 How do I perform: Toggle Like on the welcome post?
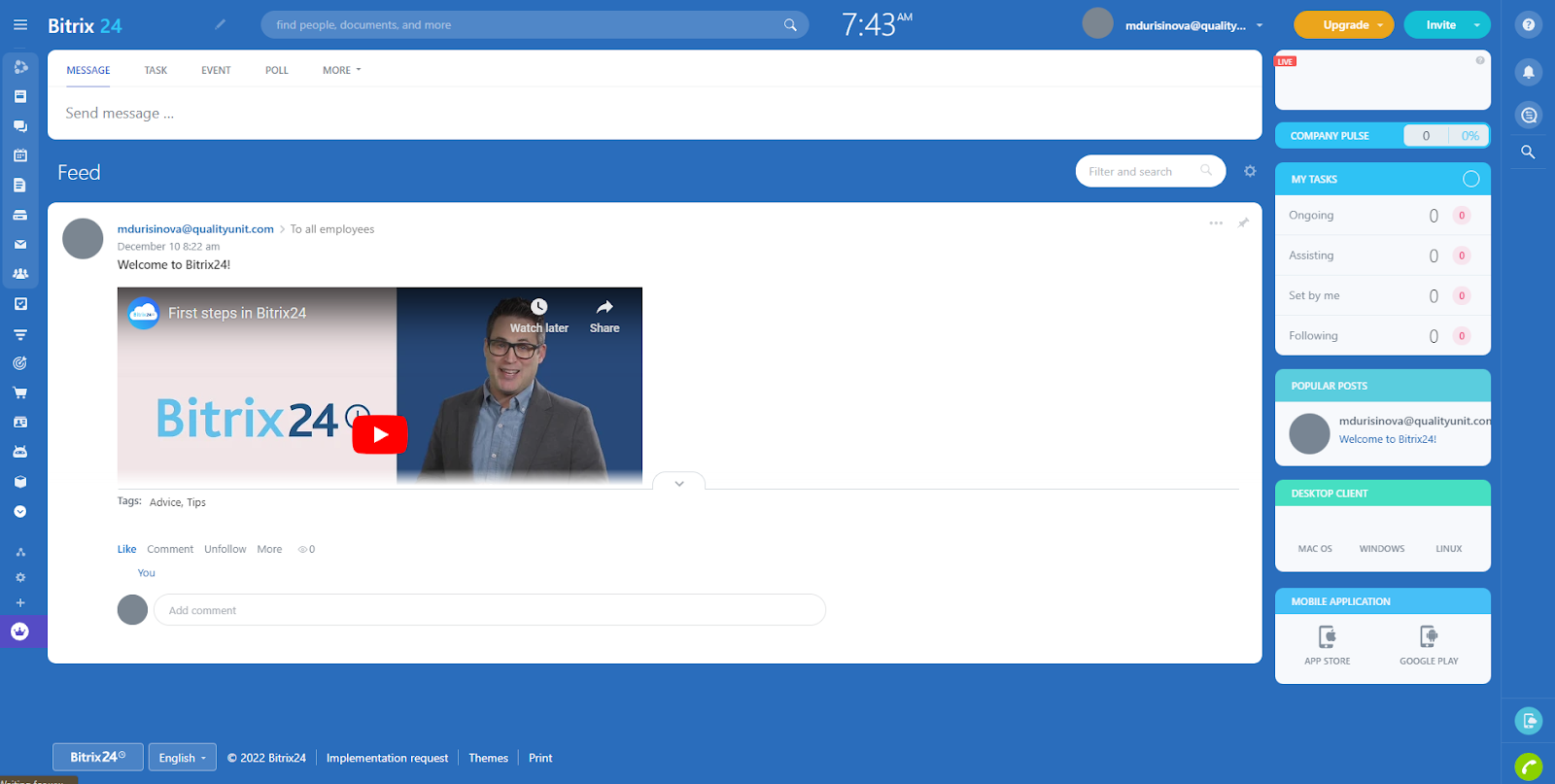pos(126,550)
